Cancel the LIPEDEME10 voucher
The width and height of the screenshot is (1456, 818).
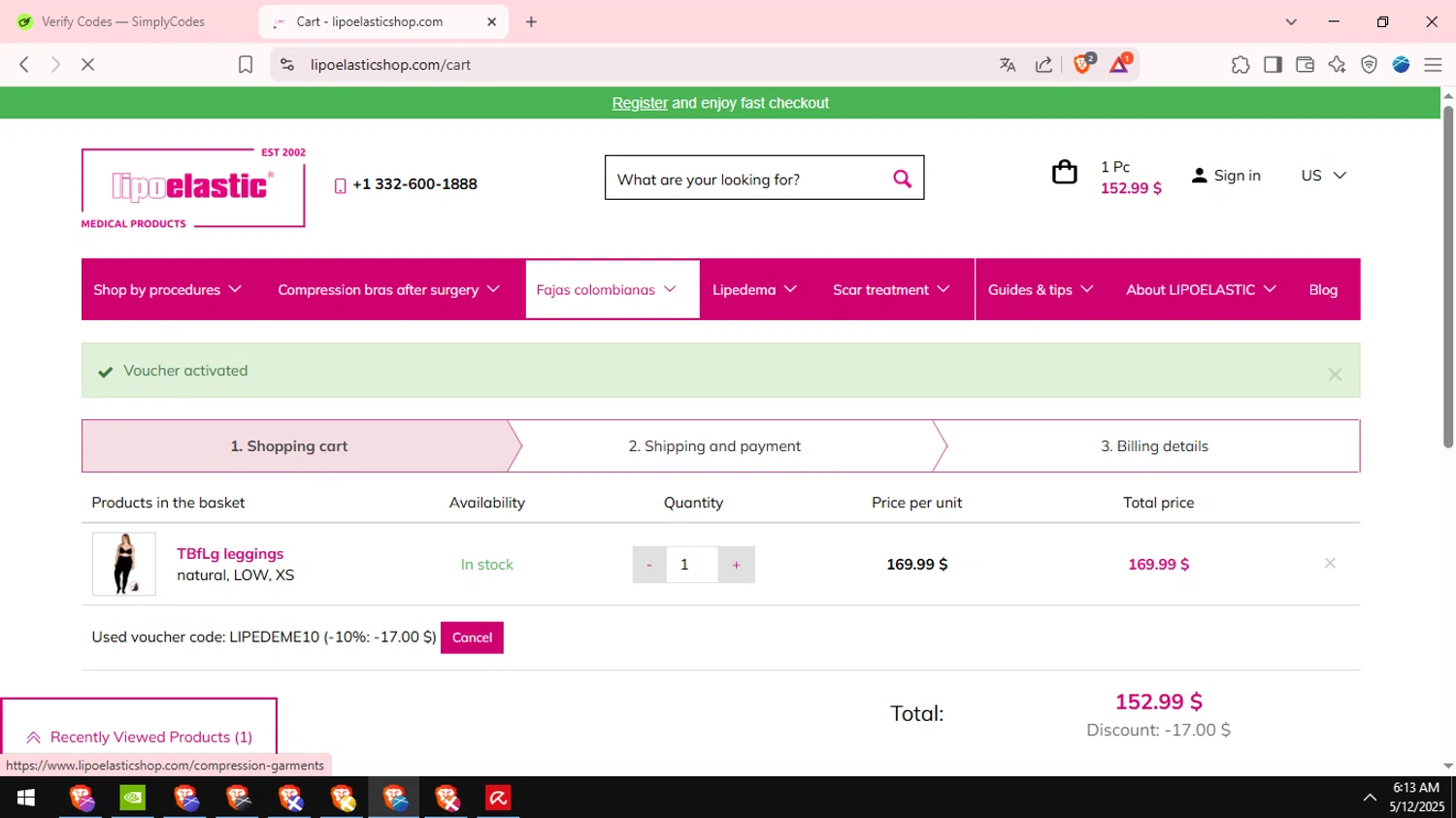[472, 638]
